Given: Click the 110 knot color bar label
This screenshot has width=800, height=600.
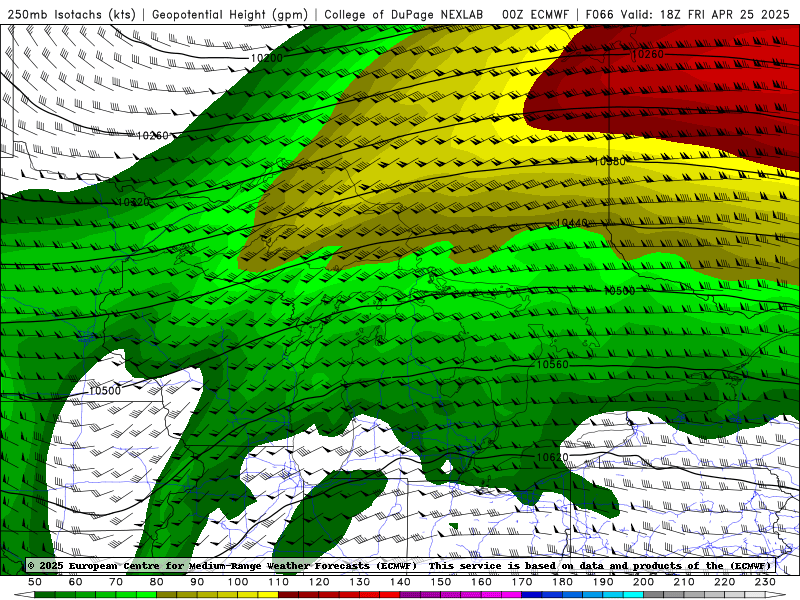Looking at the screenshot, I should [279, 582].
